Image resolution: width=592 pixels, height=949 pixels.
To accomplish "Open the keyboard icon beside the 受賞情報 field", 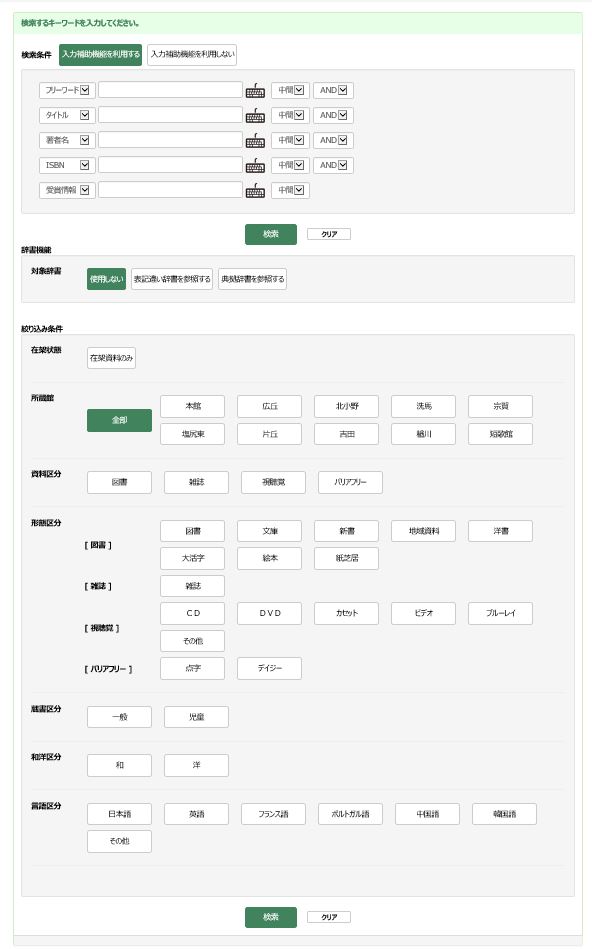I will point(255,191).
